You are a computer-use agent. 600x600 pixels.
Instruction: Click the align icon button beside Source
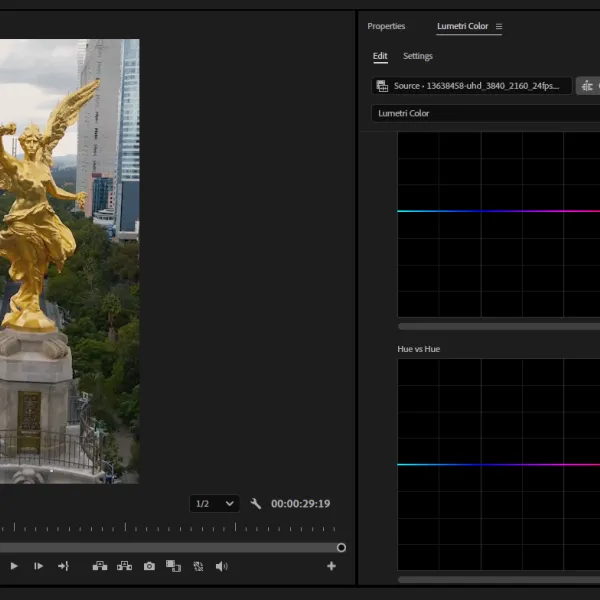click(x=587, y=86)
